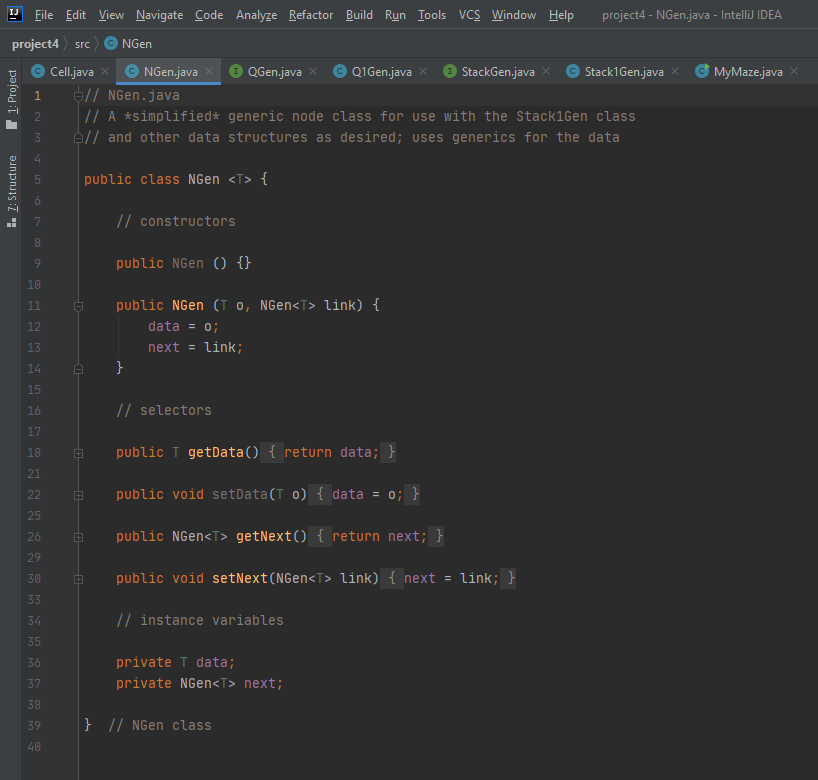Open the VCS menu
The image size is (818, 780).
pos(469,15)
